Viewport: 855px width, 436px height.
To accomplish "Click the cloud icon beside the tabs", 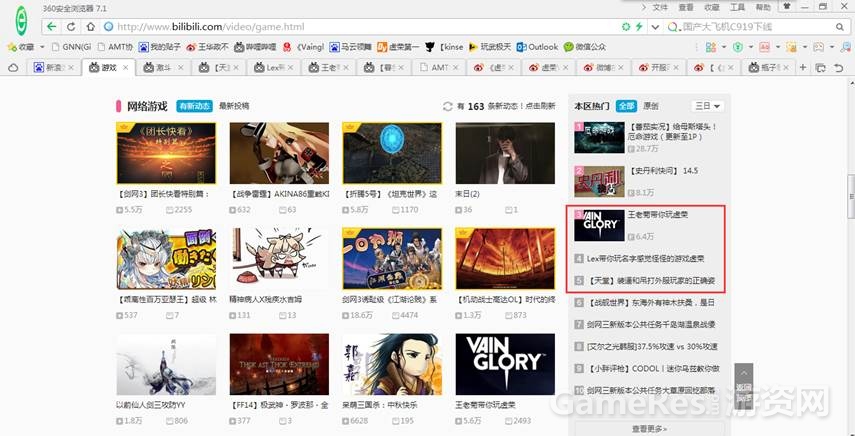I will pyautogui.click(x=13, y=68).
